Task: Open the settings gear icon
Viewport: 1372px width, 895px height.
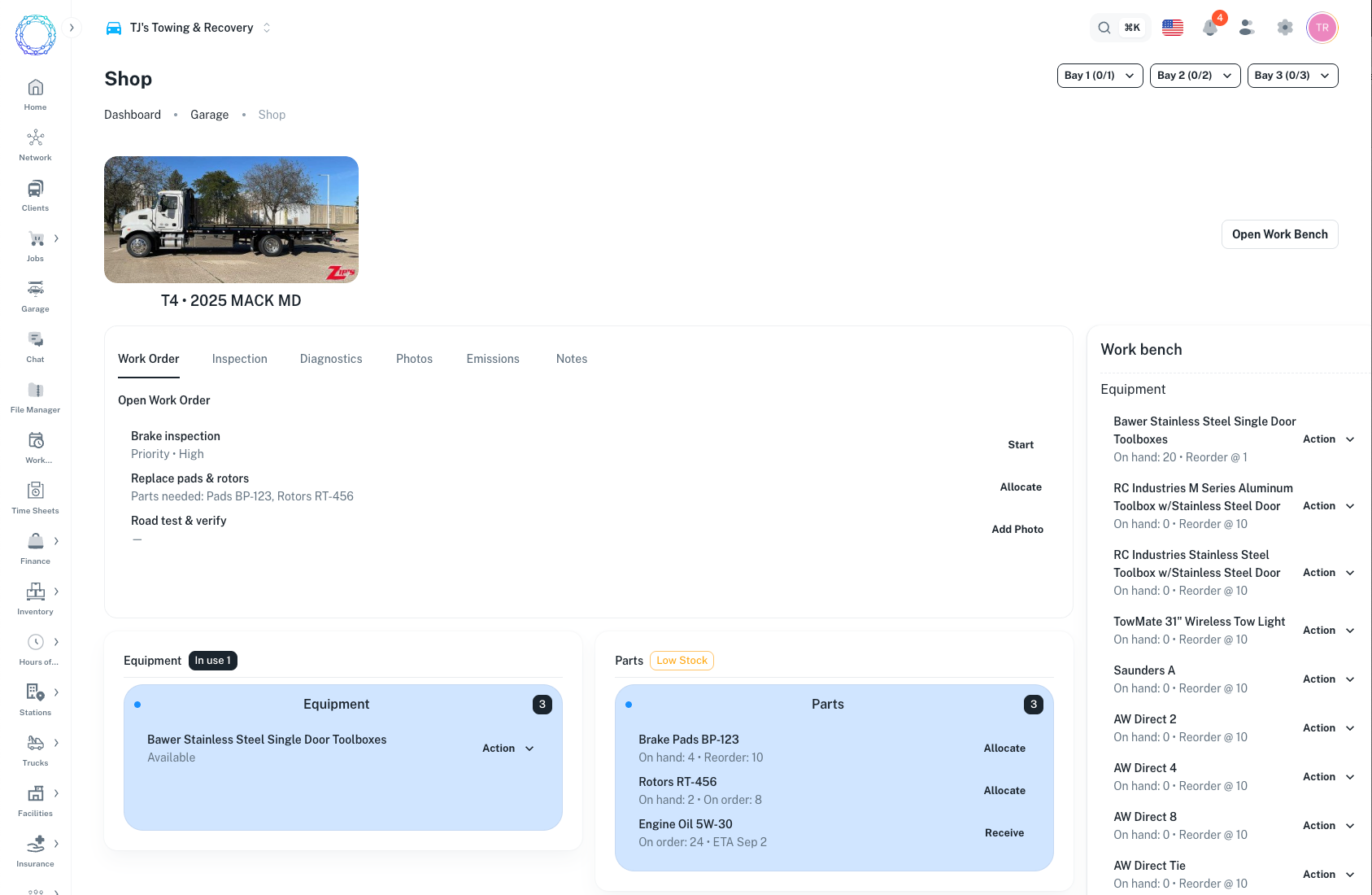Action: point(1285,28)
